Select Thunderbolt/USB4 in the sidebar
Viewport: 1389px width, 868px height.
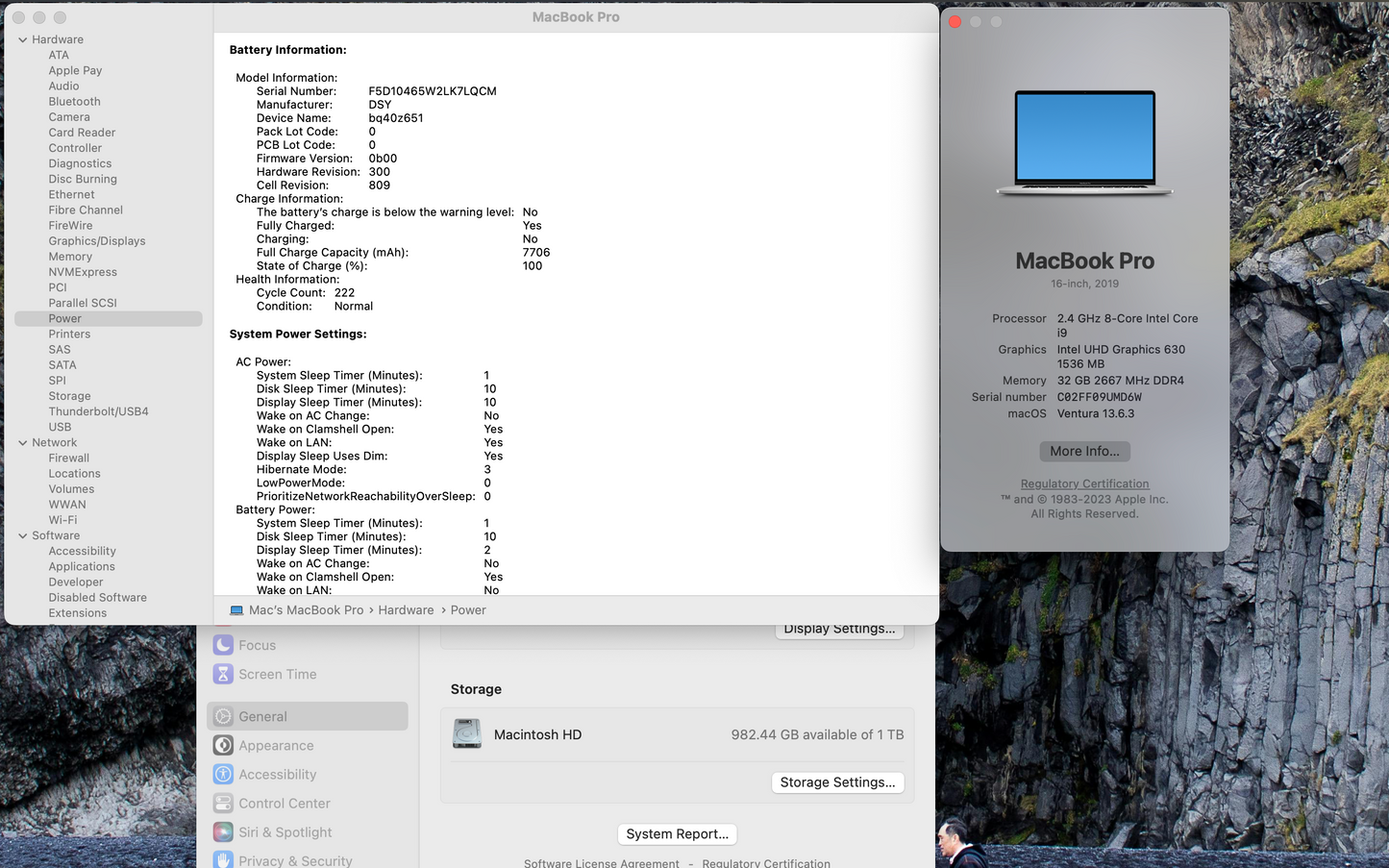tap(98, 411)
